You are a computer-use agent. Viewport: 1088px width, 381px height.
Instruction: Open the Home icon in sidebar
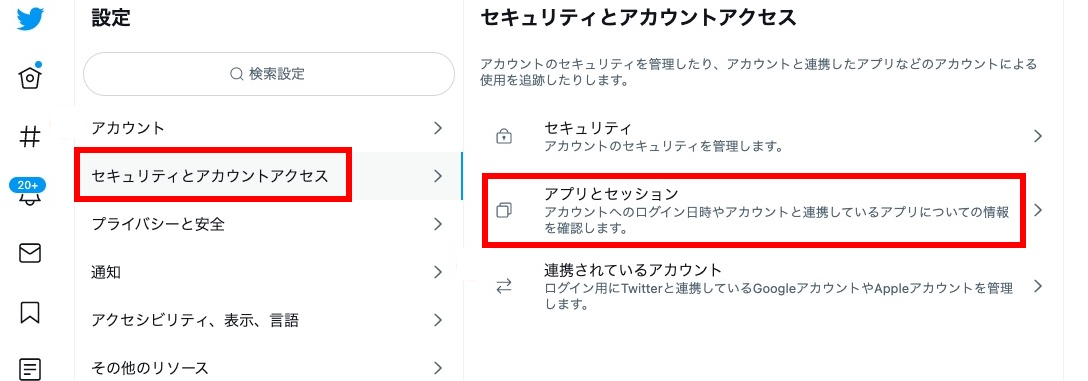(30, 76)
